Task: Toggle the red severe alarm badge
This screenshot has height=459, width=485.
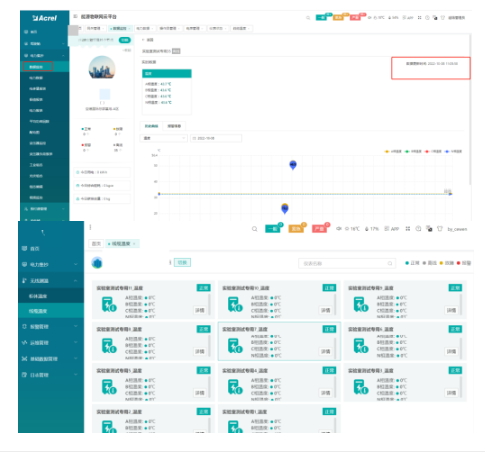Action: (x=320, y=228)
